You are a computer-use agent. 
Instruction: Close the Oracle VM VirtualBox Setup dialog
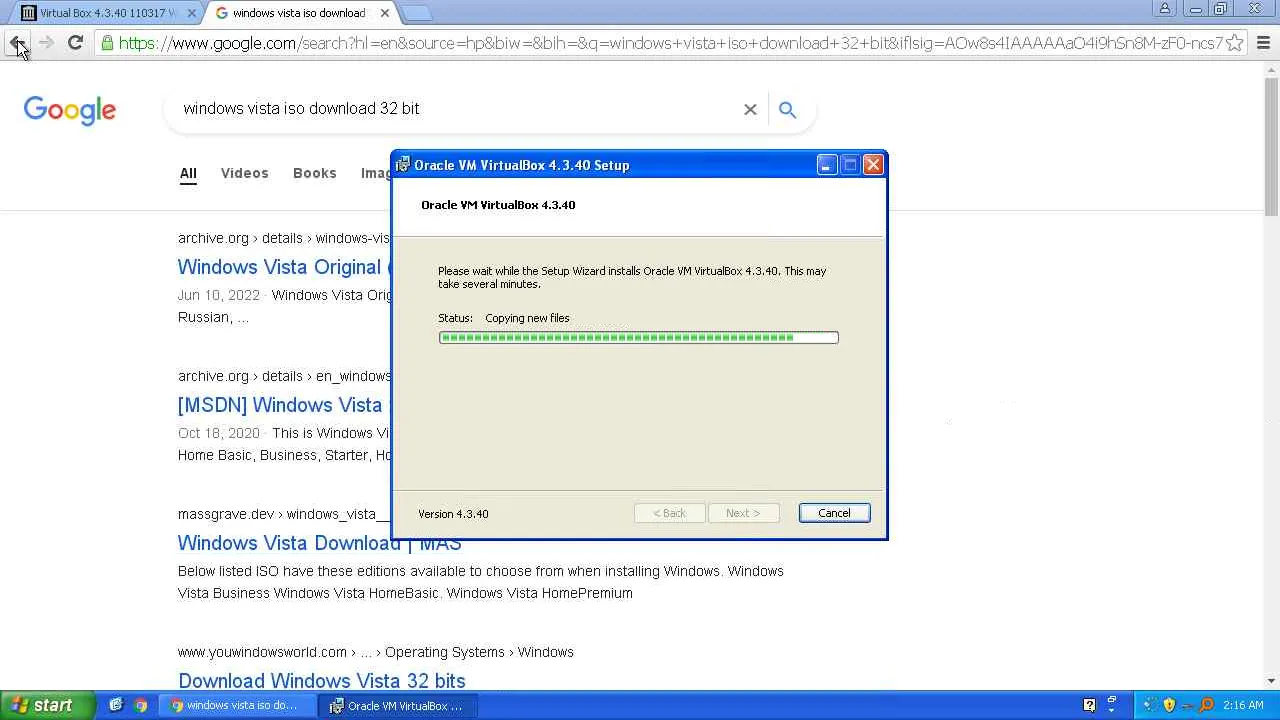(873, 165)
